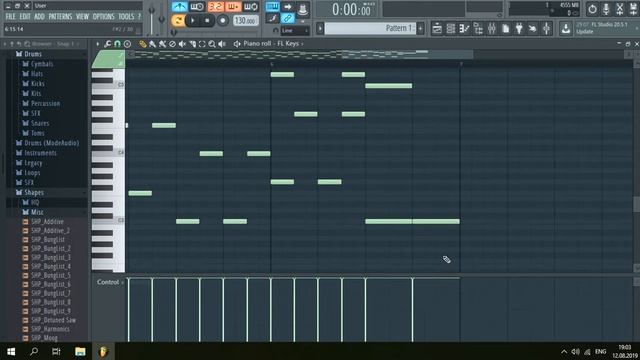Show hidden icons in Windows system tray
Viewport: 640px width, 360px height.
(564, 351)
